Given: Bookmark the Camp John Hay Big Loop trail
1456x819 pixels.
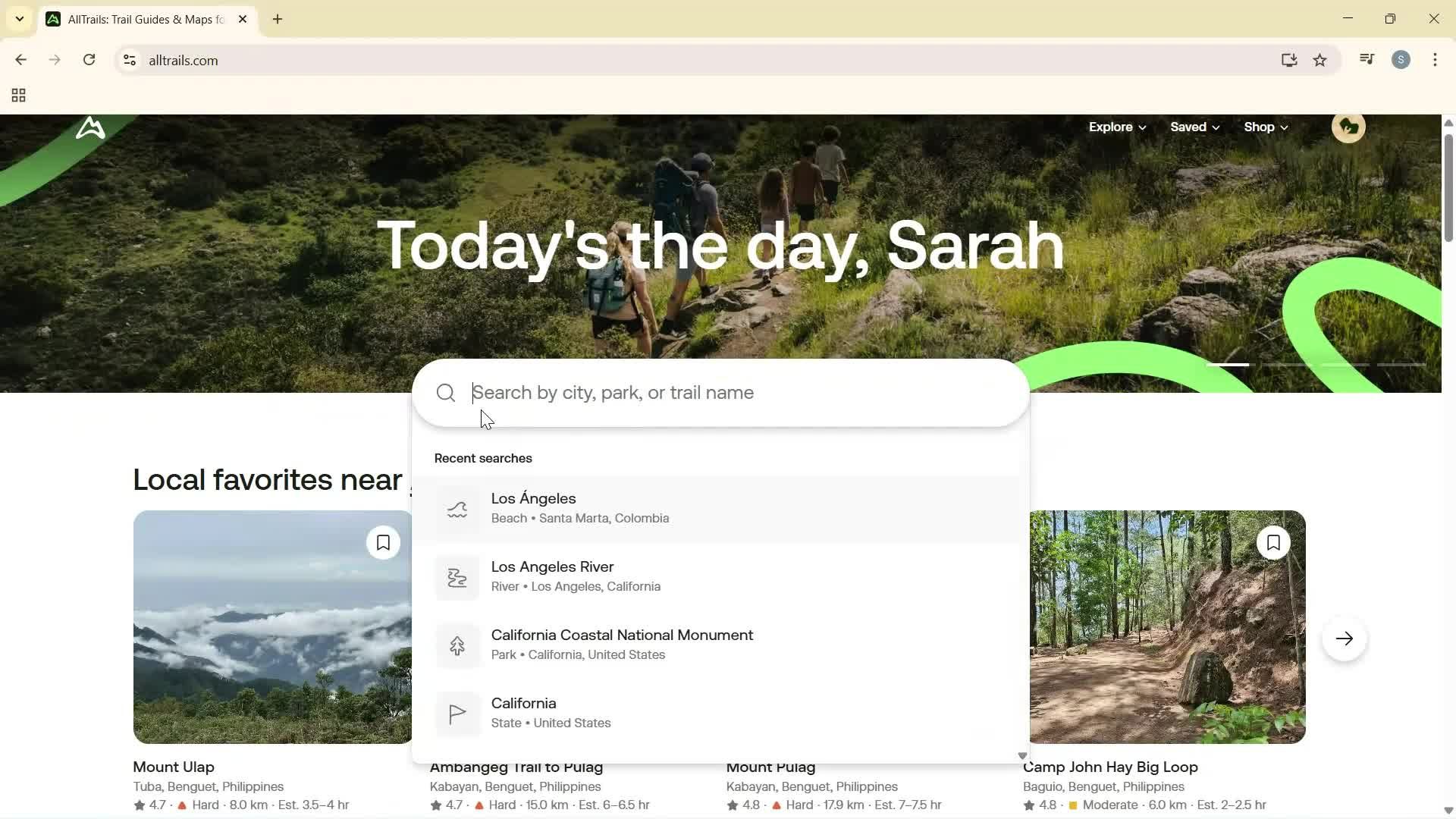Looking at the screenshot, I should coord(1274,542).
